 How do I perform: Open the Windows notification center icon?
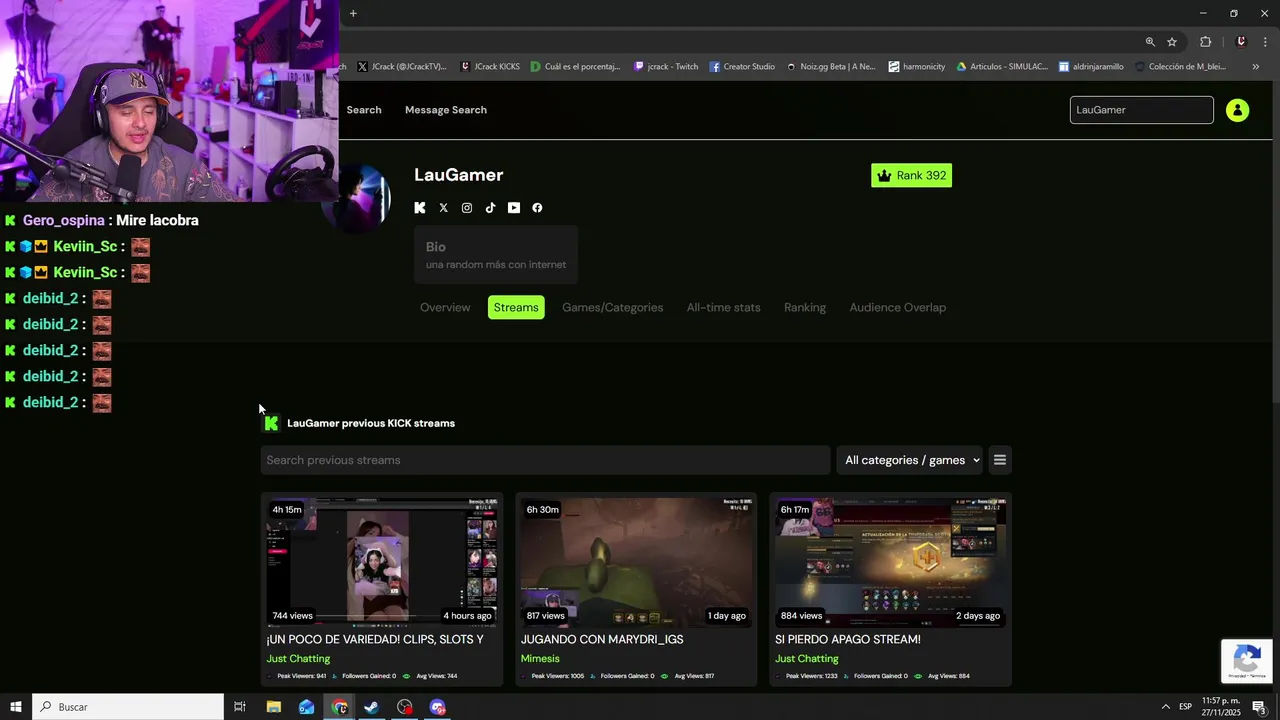pyautogui.click(x=1259, y=707)
